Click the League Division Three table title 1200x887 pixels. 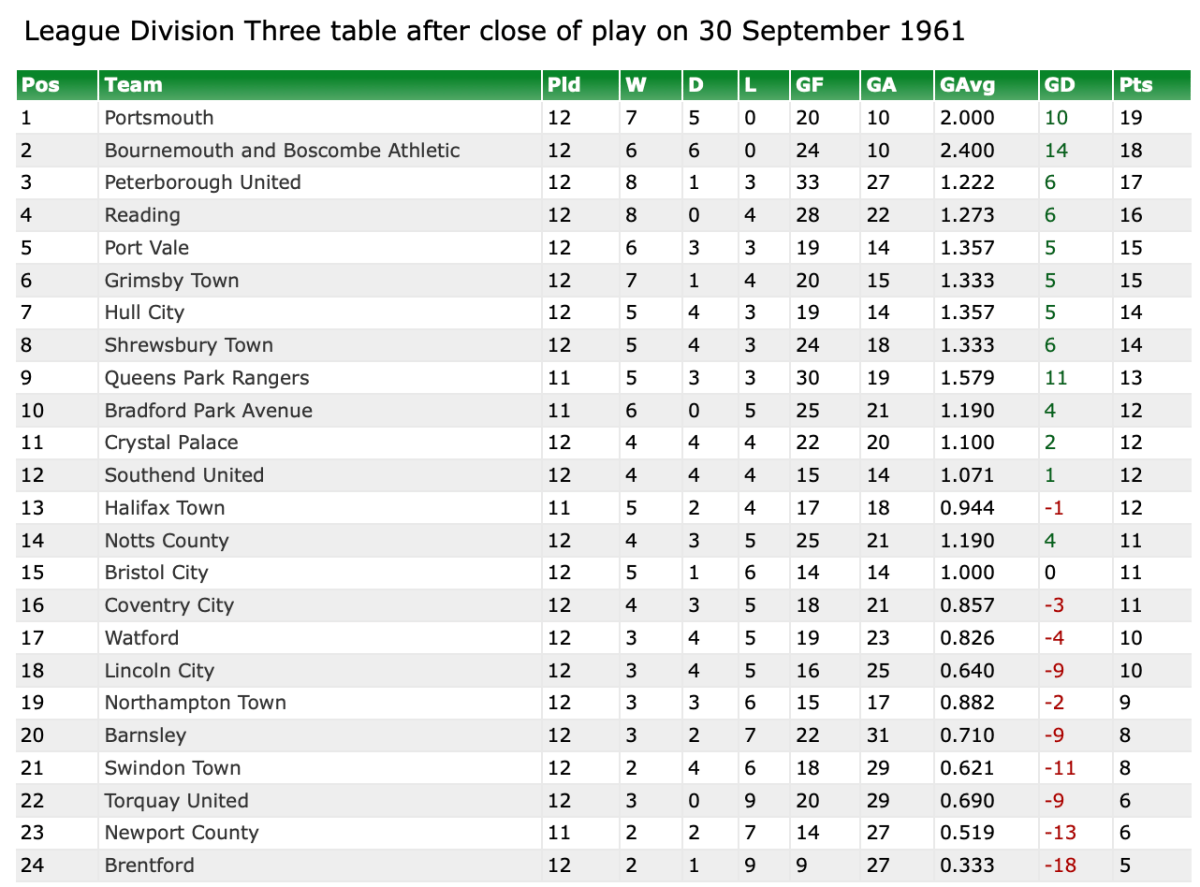[x=494, y=31]
